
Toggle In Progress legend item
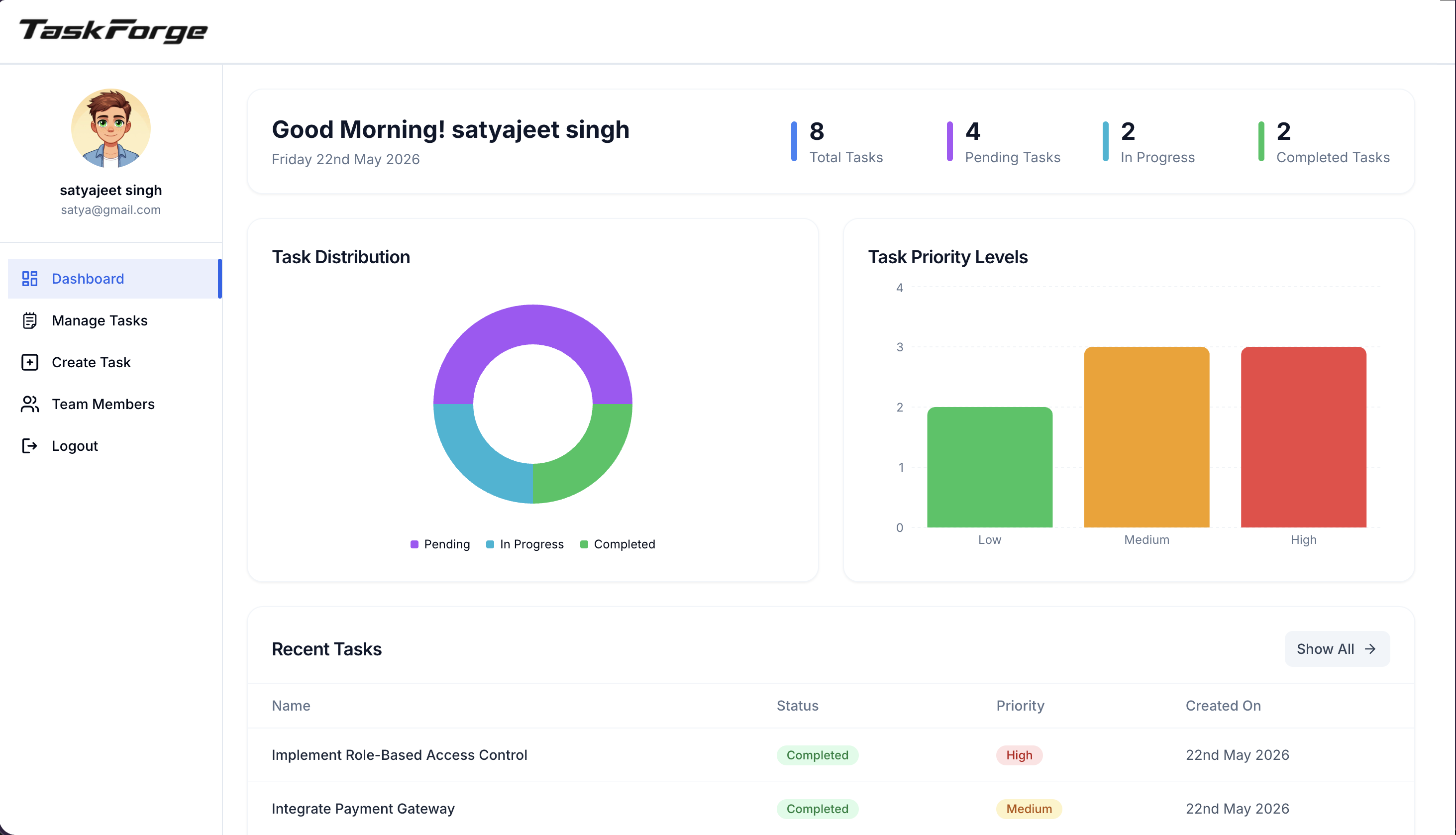525,544
